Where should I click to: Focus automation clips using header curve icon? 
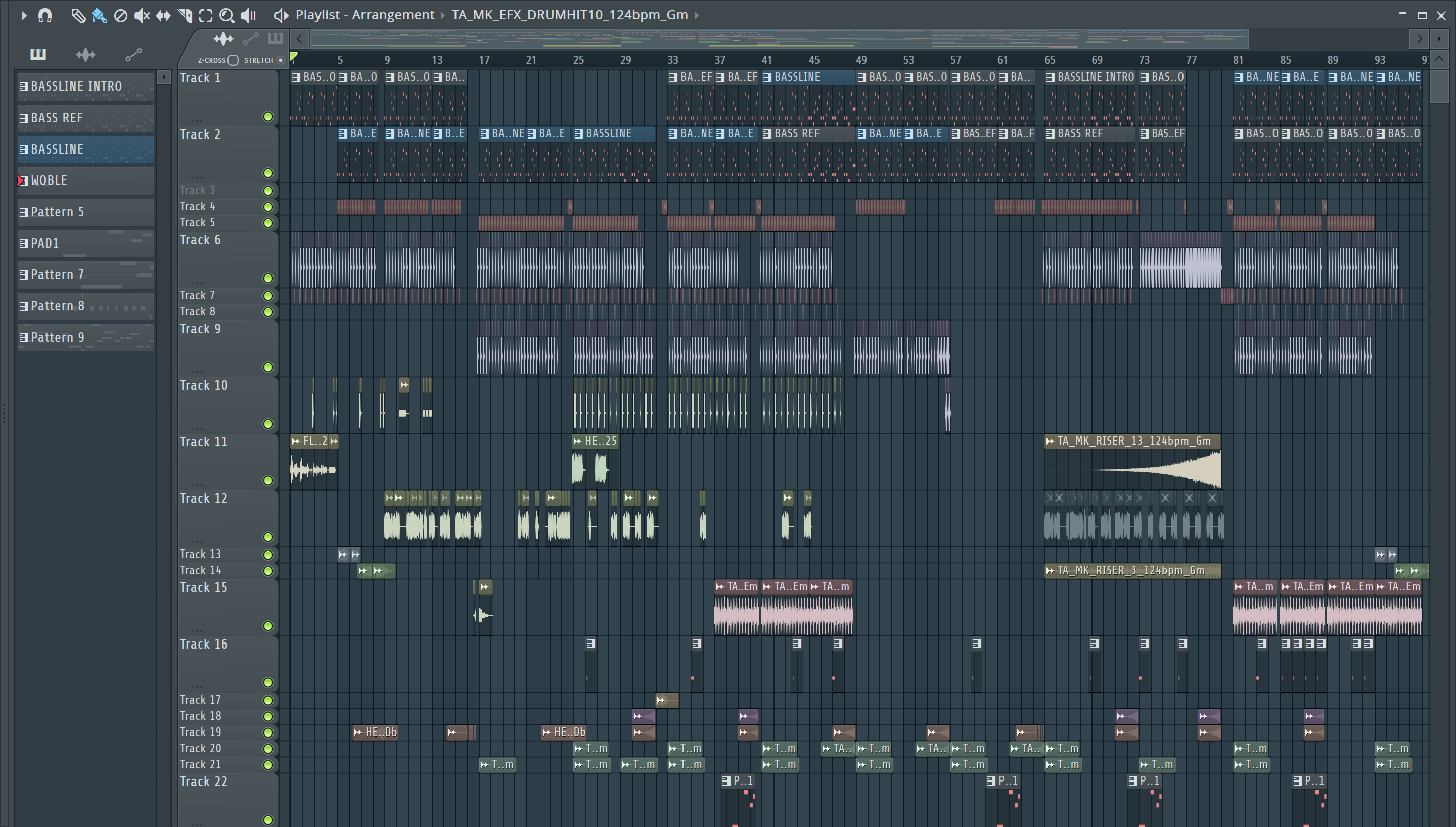[x=250, y=38]
